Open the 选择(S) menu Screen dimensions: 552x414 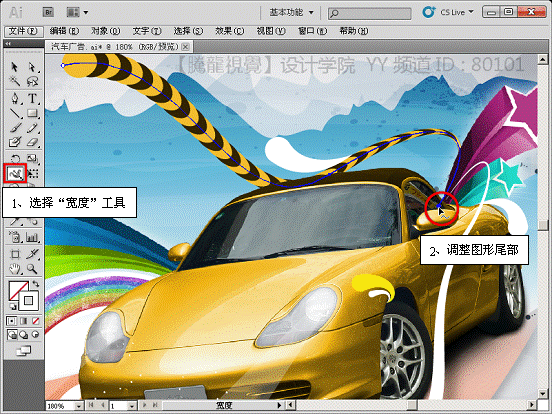coord(188,31)
